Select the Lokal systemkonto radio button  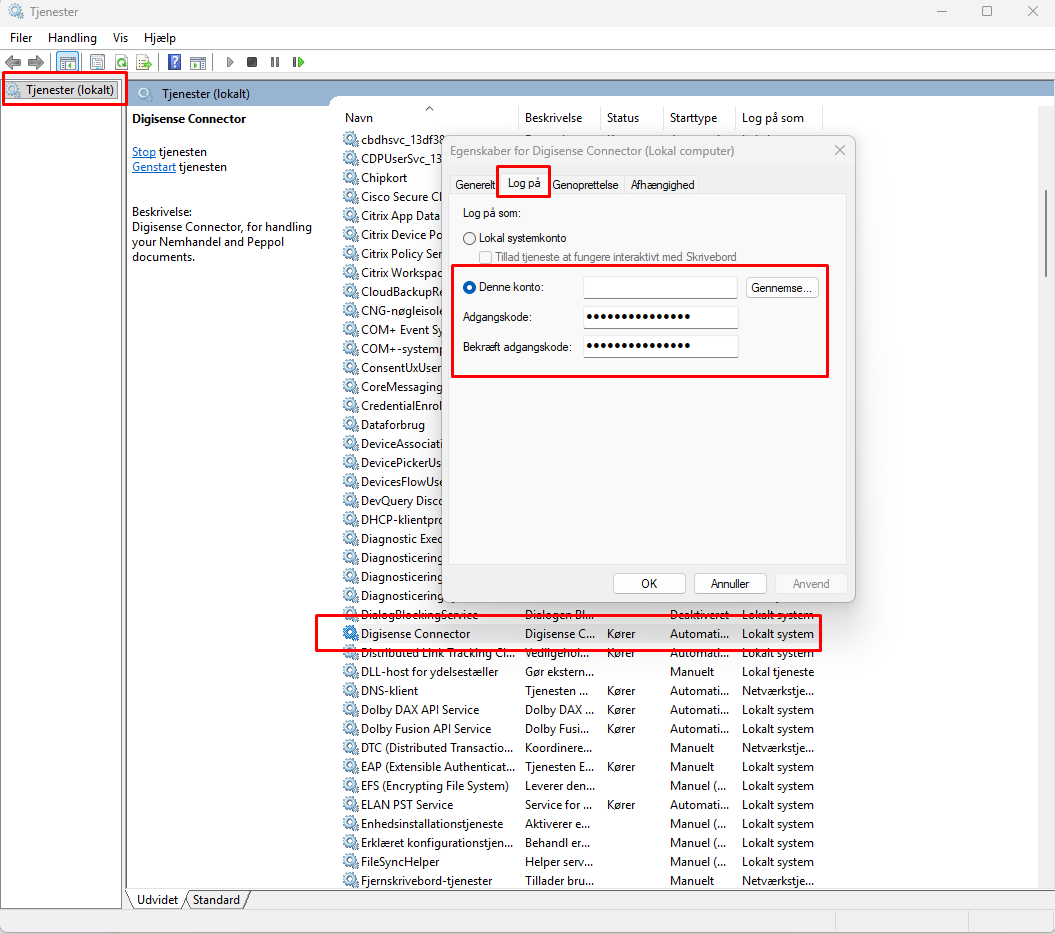pos(470,238)
